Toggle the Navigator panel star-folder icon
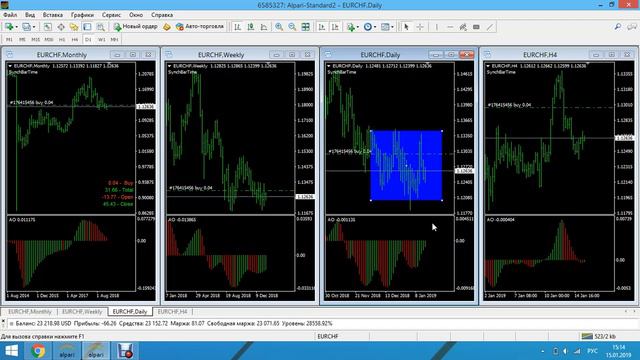Screen dimensions: 640x360 pyautogui.click(x=74, y=27)
